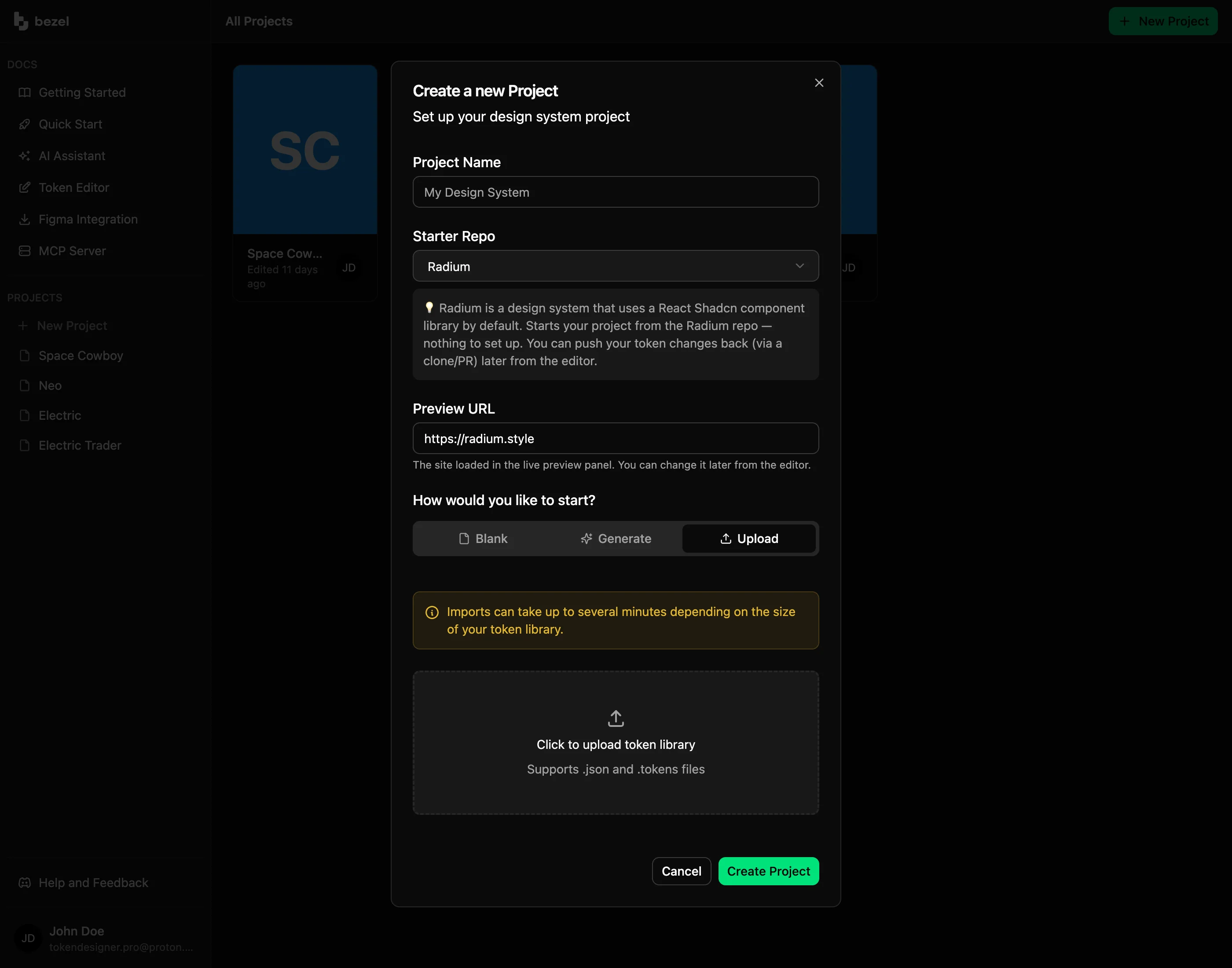Click the MCP Server icon
Screen dimensions: 1232x968
24,250
